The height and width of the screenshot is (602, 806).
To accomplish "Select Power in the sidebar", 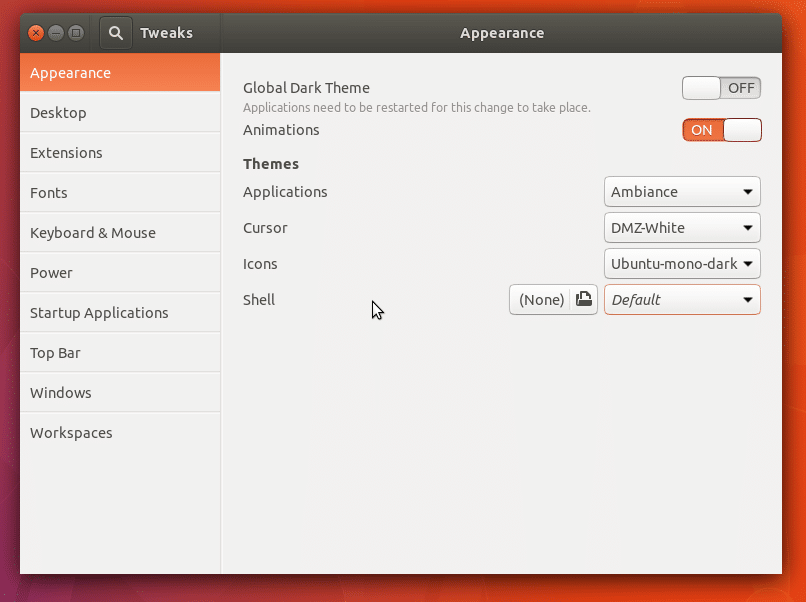I will (x=120, y=273).
